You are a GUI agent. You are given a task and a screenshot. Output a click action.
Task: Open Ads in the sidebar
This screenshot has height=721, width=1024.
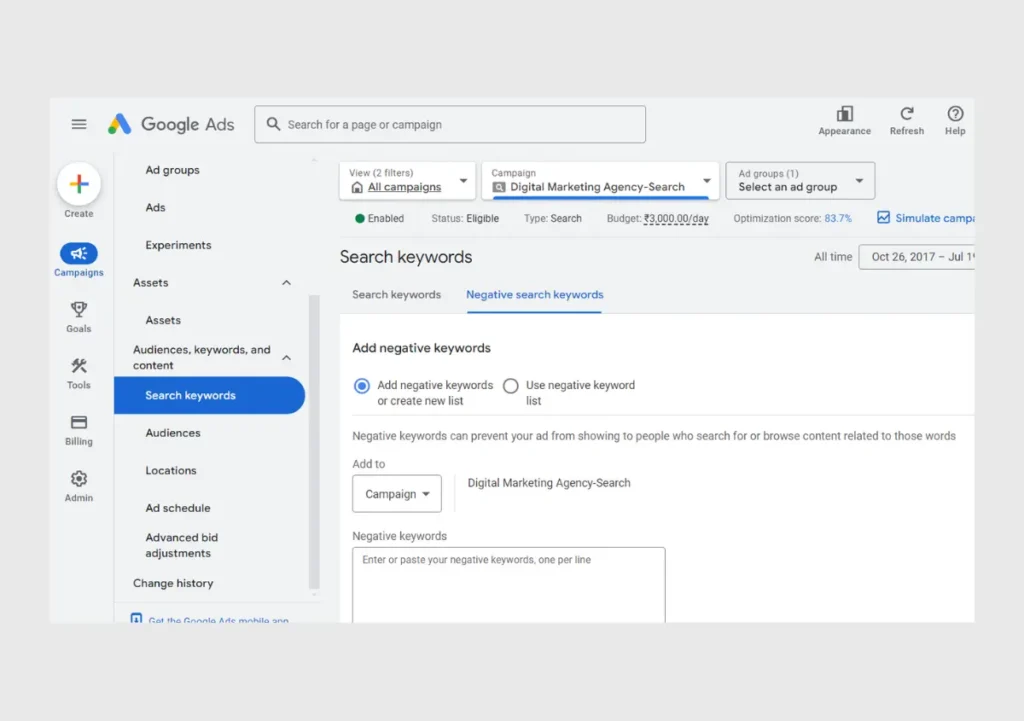pyautogui.click(x=155, y=208)
